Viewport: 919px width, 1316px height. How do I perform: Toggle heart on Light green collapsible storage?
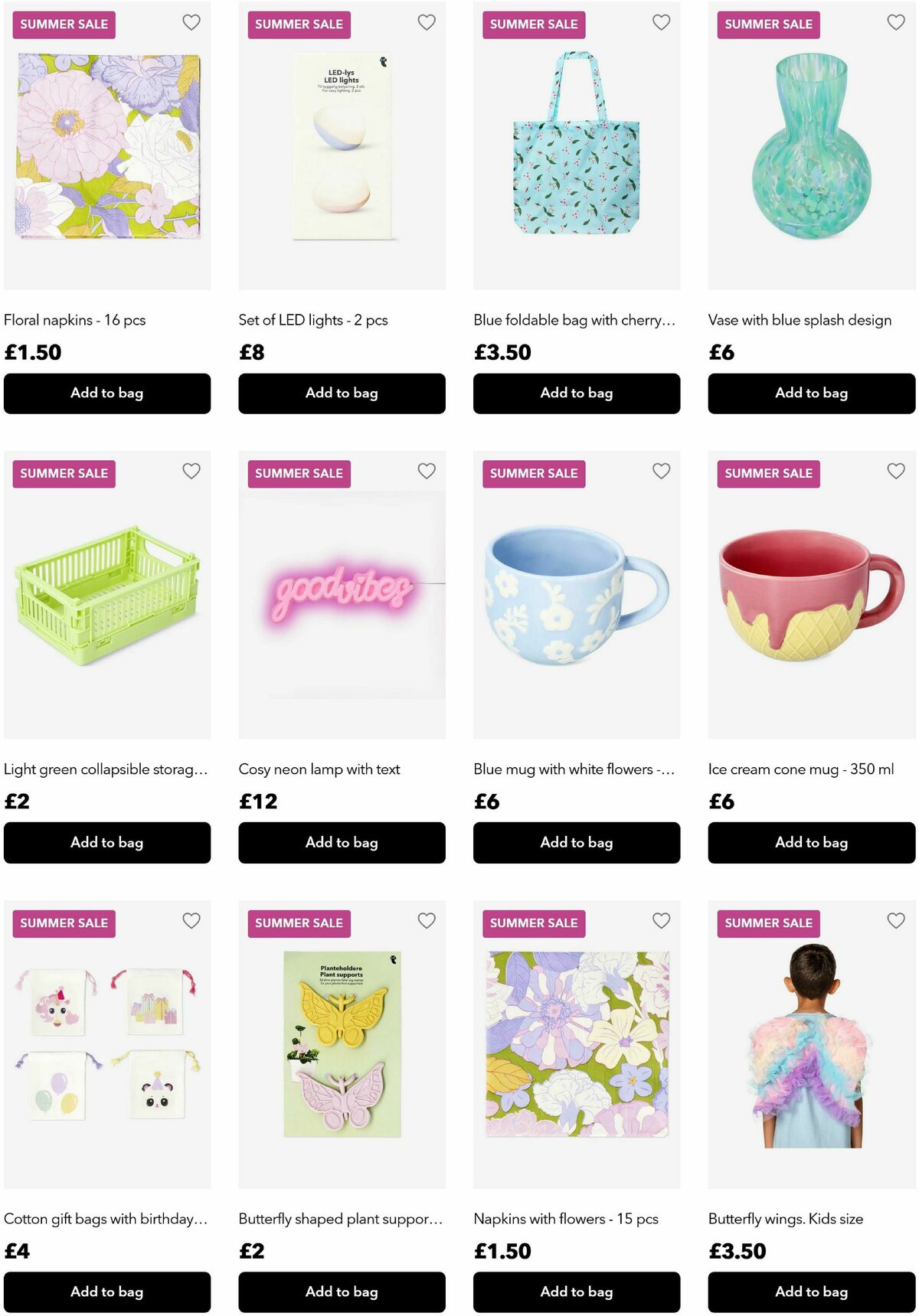point(191,471)
